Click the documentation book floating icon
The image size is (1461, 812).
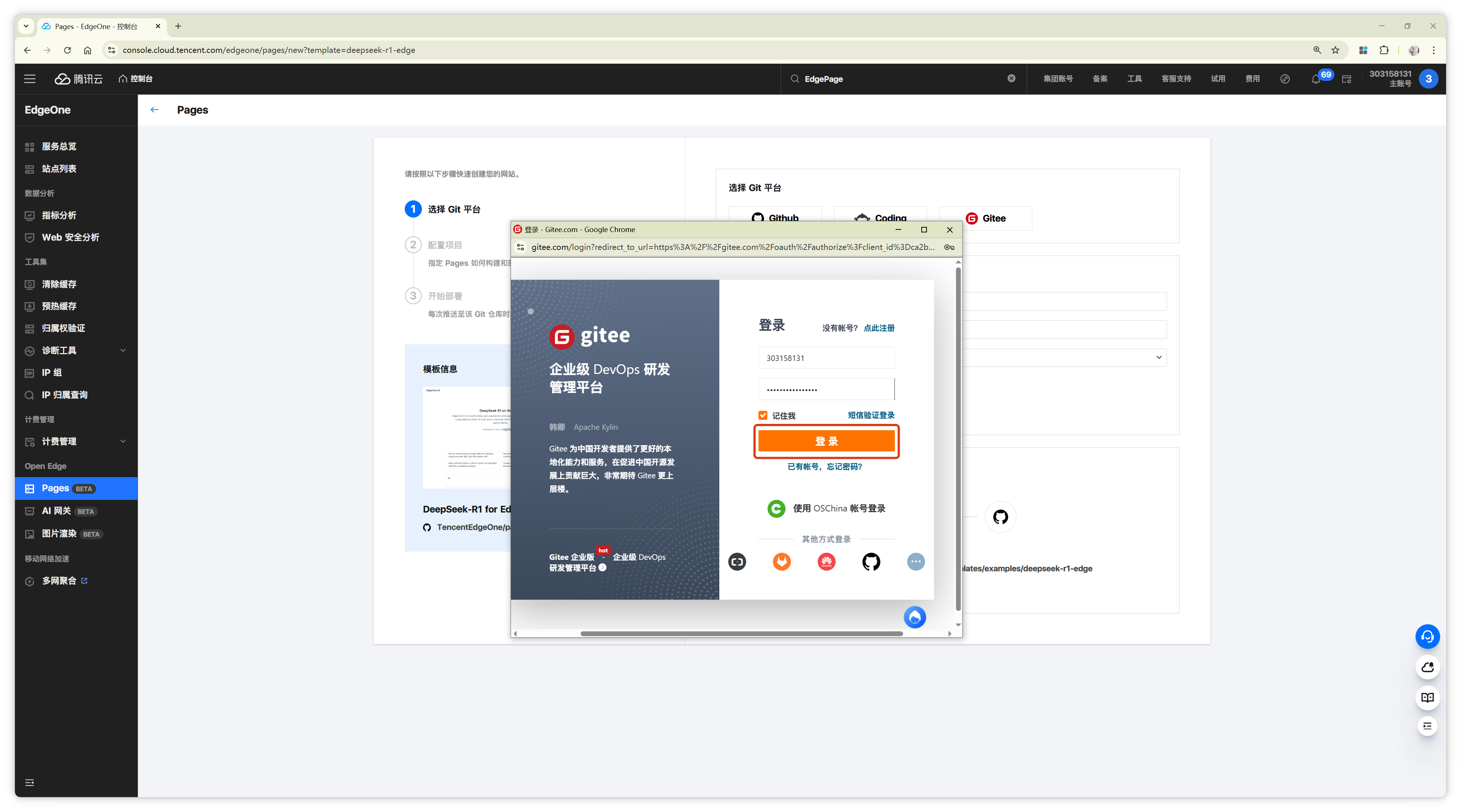coord(1427,698)
